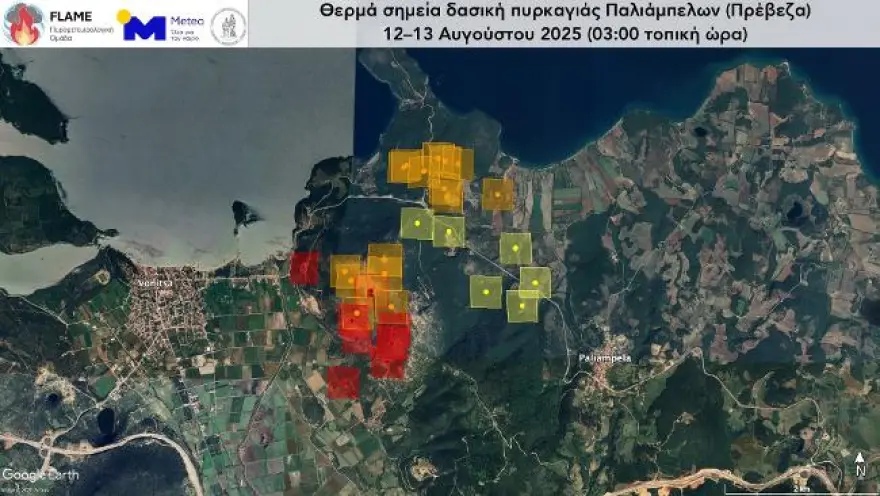Click the FLAME fire logo icon

23,24
